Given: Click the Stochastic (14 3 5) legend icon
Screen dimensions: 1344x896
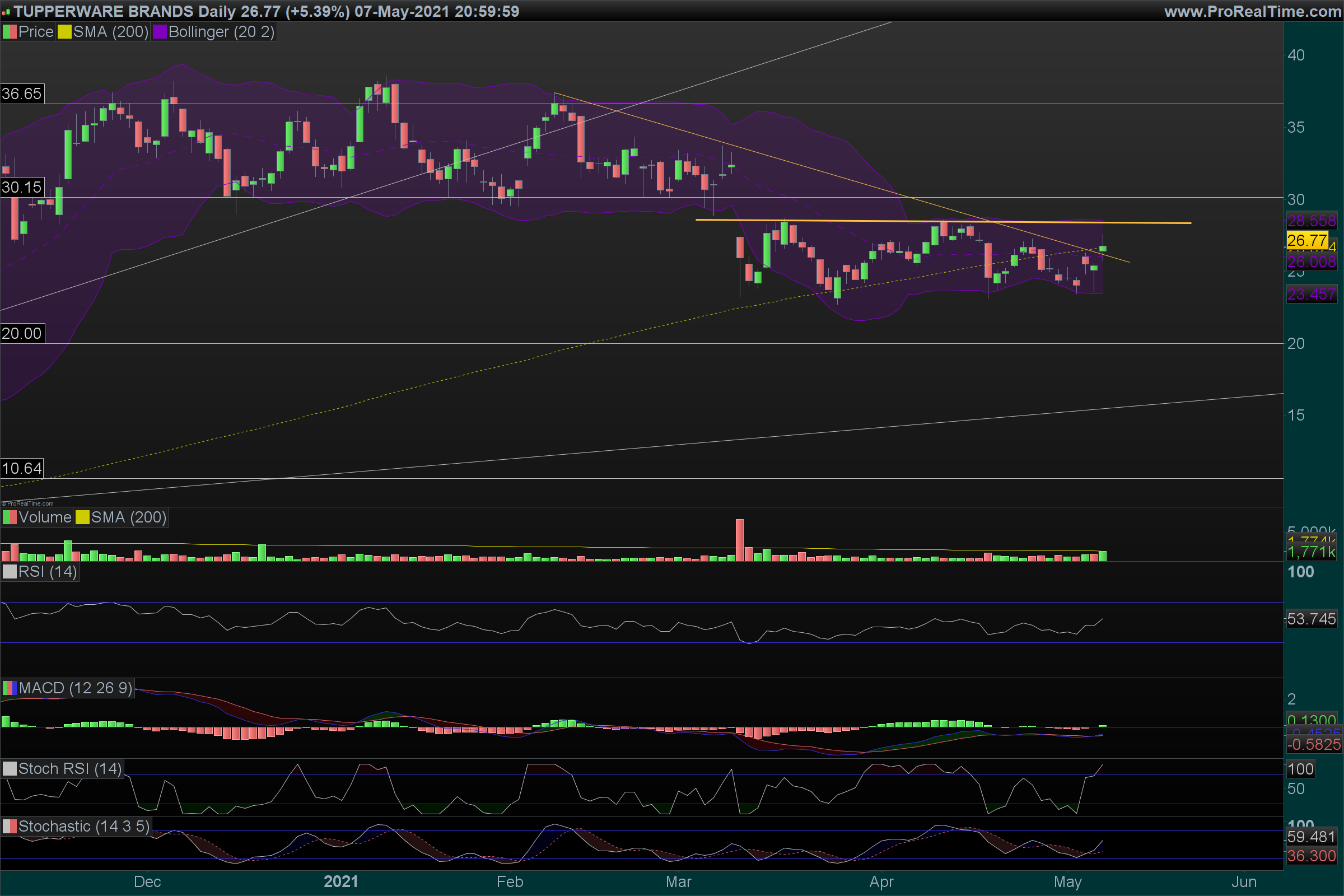Looking at the screenshot, I should click(10, 827).
